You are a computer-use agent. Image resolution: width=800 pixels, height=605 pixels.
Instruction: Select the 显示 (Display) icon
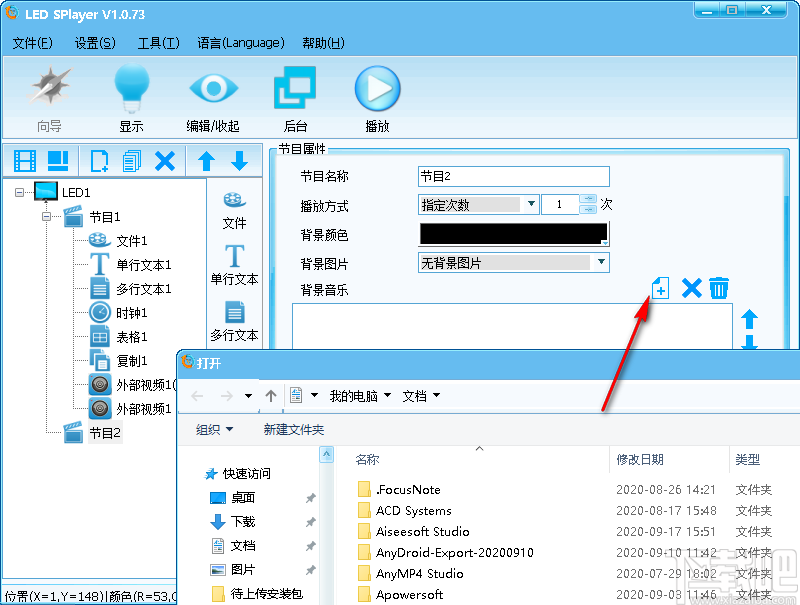133,88
